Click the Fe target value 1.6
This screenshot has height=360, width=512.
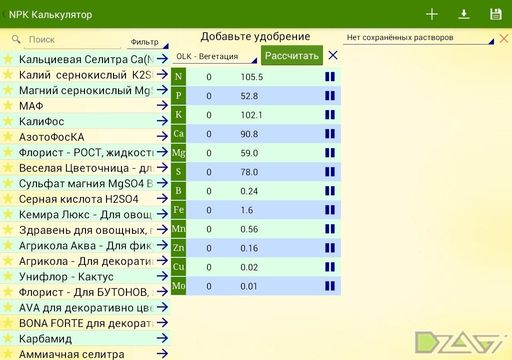[246, 210]
